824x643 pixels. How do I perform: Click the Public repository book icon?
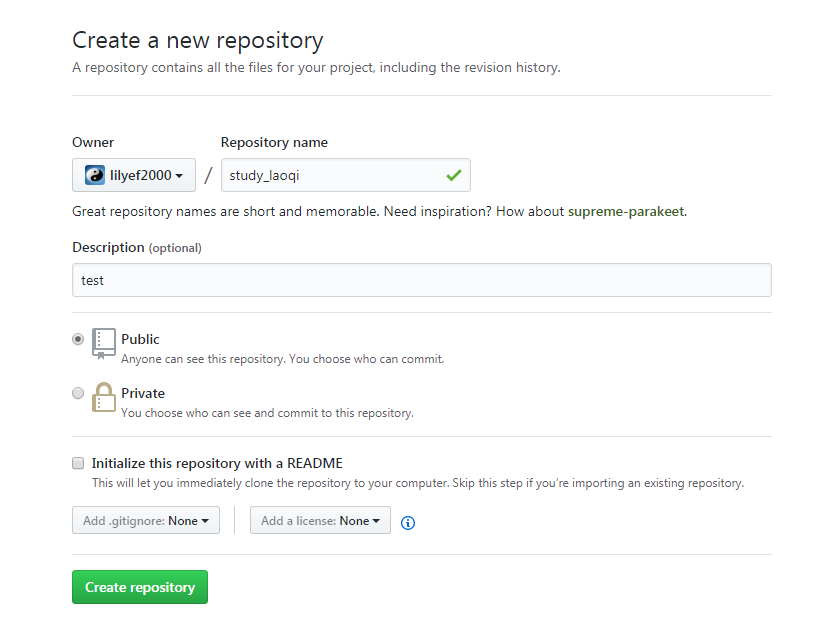tap(104, 344)
